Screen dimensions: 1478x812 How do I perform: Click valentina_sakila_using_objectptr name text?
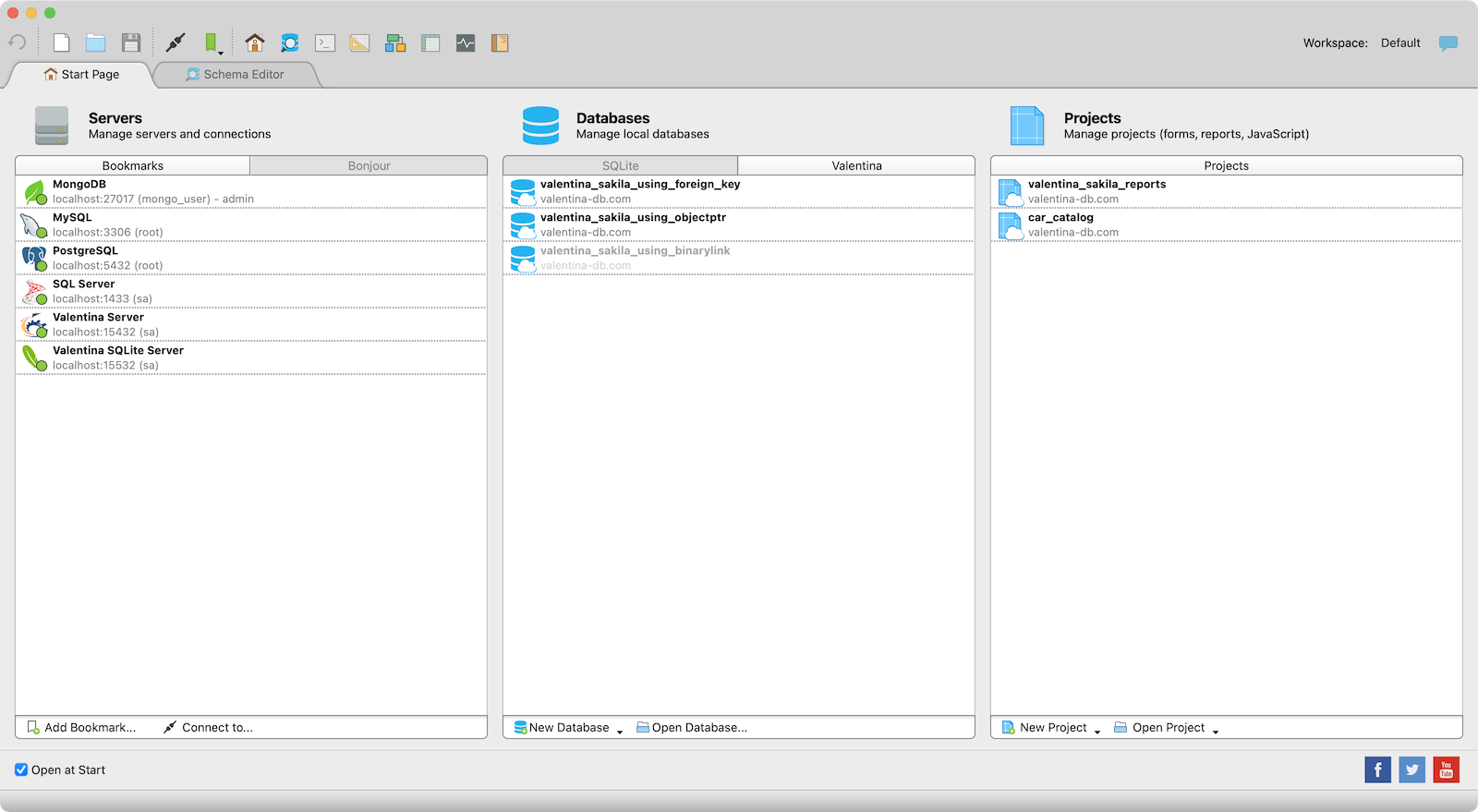click(634, 218)
